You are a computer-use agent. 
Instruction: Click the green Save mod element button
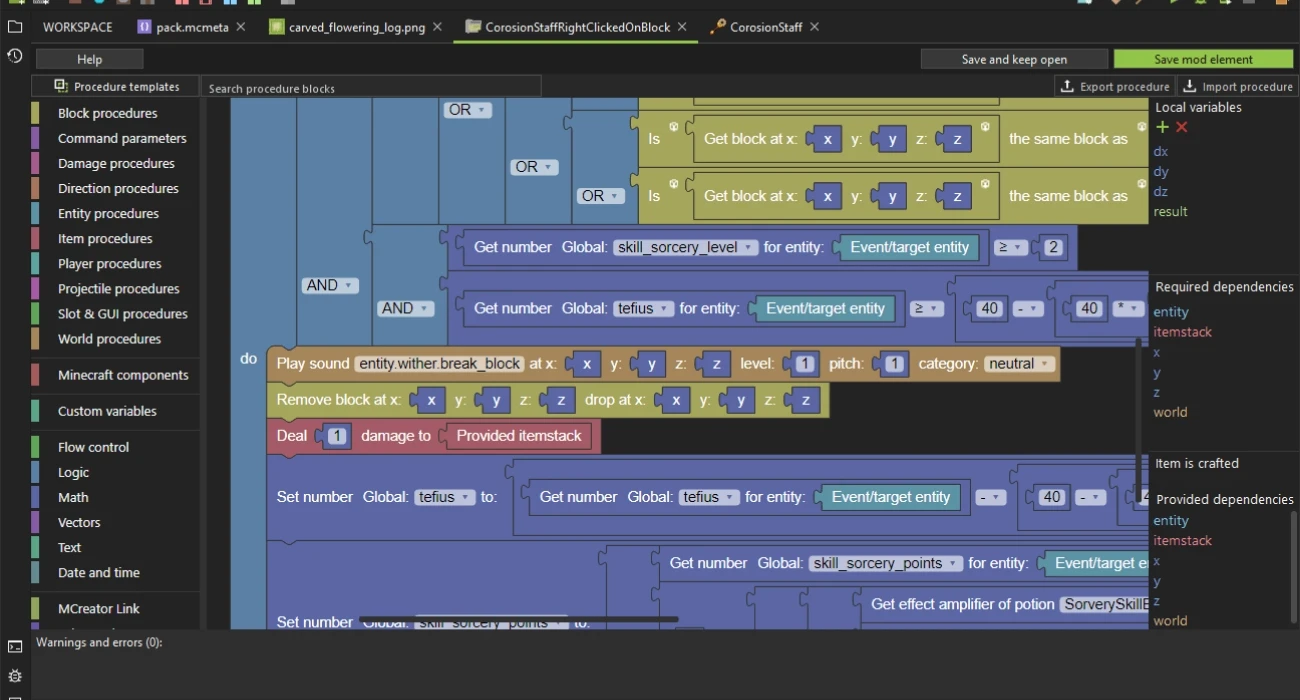pyautogui.click(x=1204, y=59)
